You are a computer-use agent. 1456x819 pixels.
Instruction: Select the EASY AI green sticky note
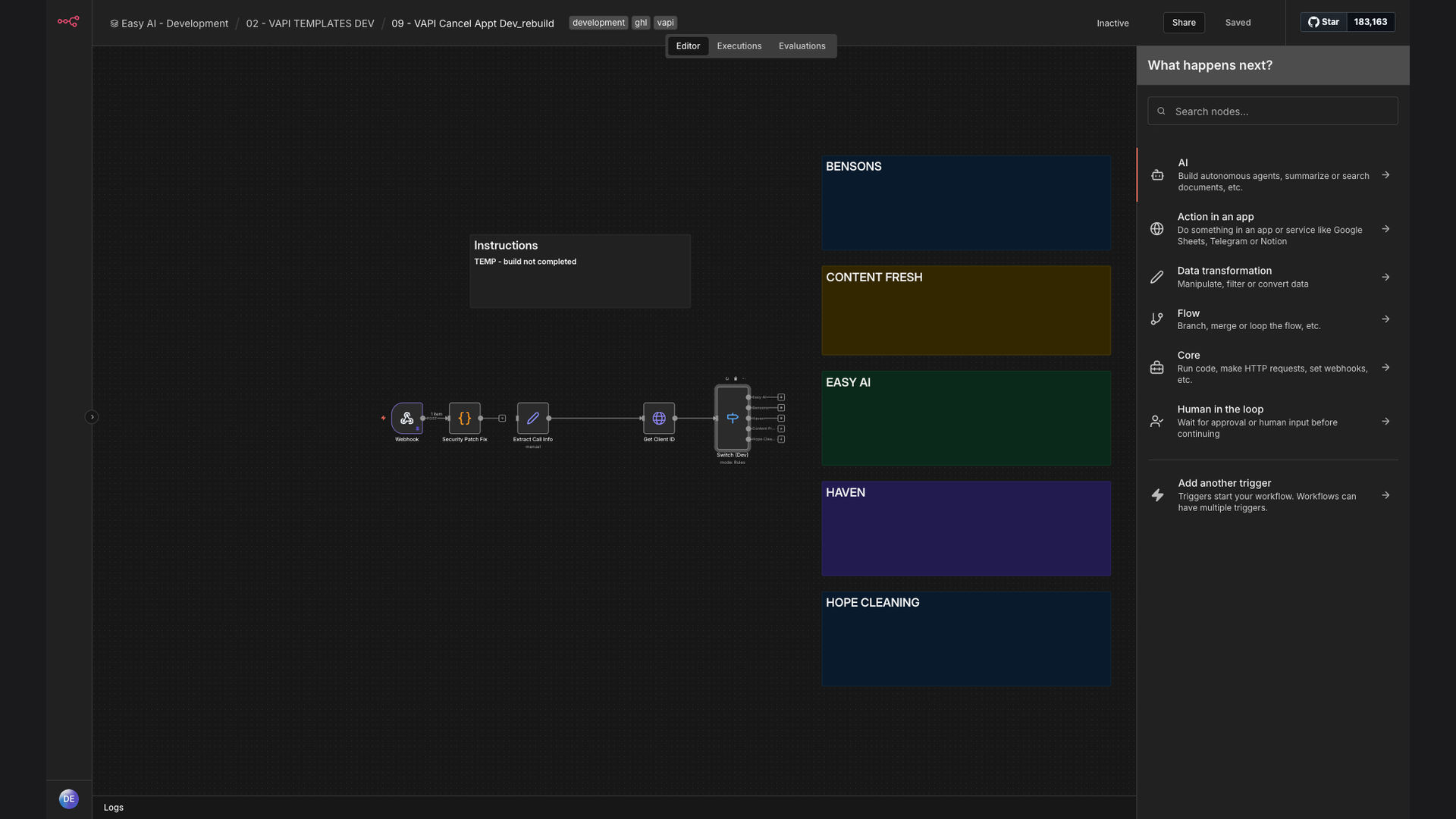pyautogui.click(x=966, y=418)
